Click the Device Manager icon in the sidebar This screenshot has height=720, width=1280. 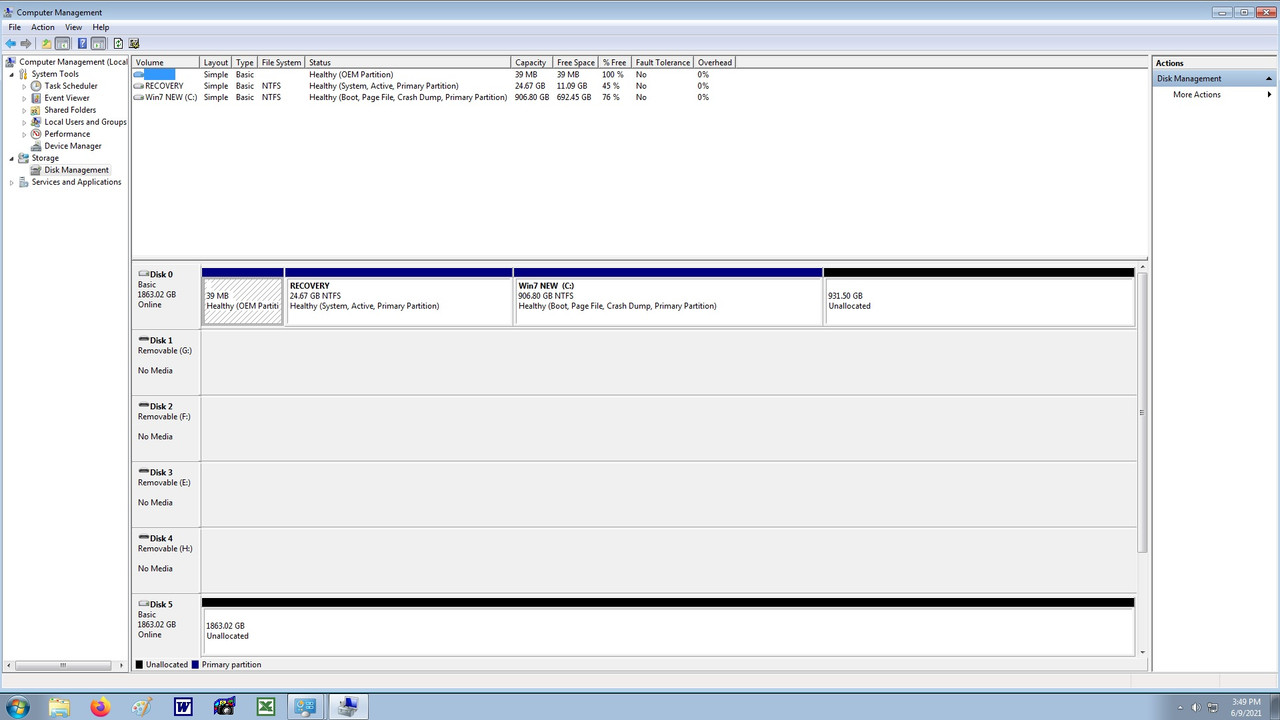pyautogui.click(x=36, y=145)
